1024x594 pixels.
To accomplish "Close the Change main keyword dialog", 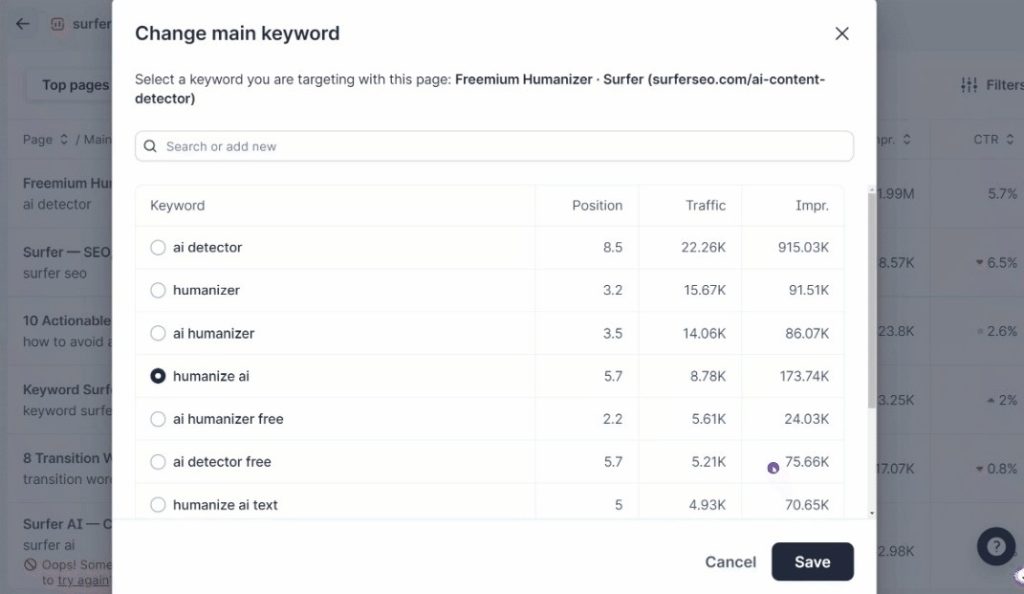I will coord(842,34).
